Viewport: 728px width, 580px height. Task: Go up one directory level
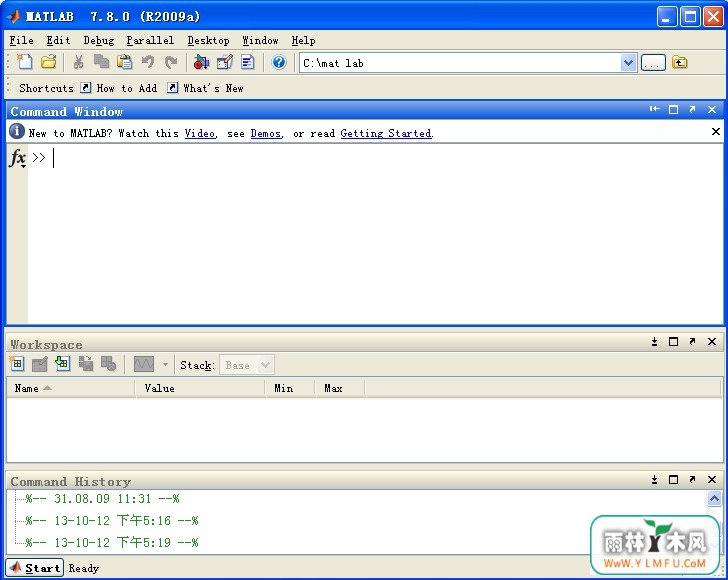tap(679, 62)
